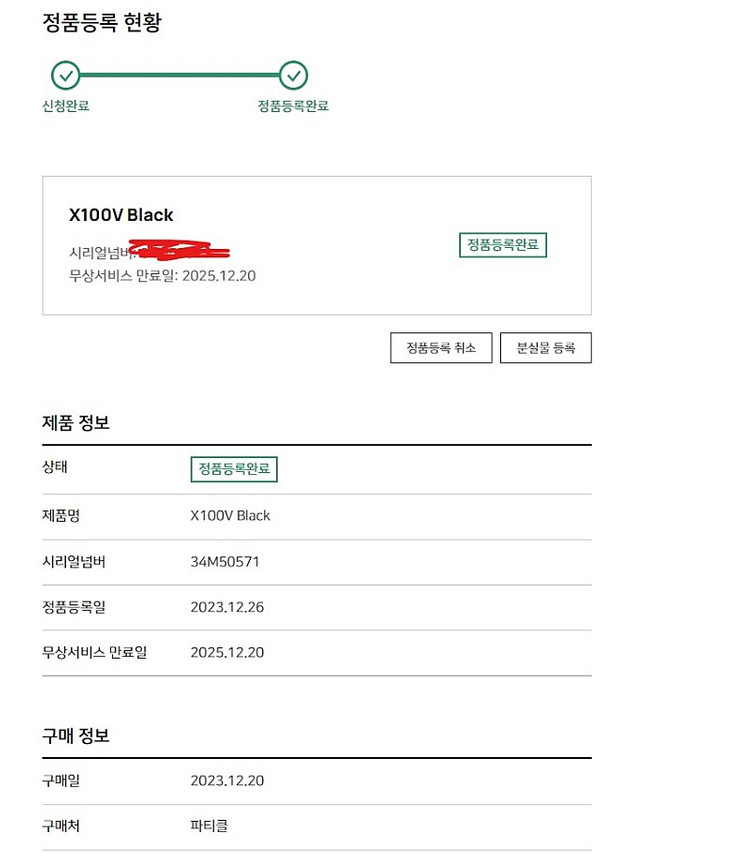Click the 정품등록완료 checkmark icon

pos(295,76)
